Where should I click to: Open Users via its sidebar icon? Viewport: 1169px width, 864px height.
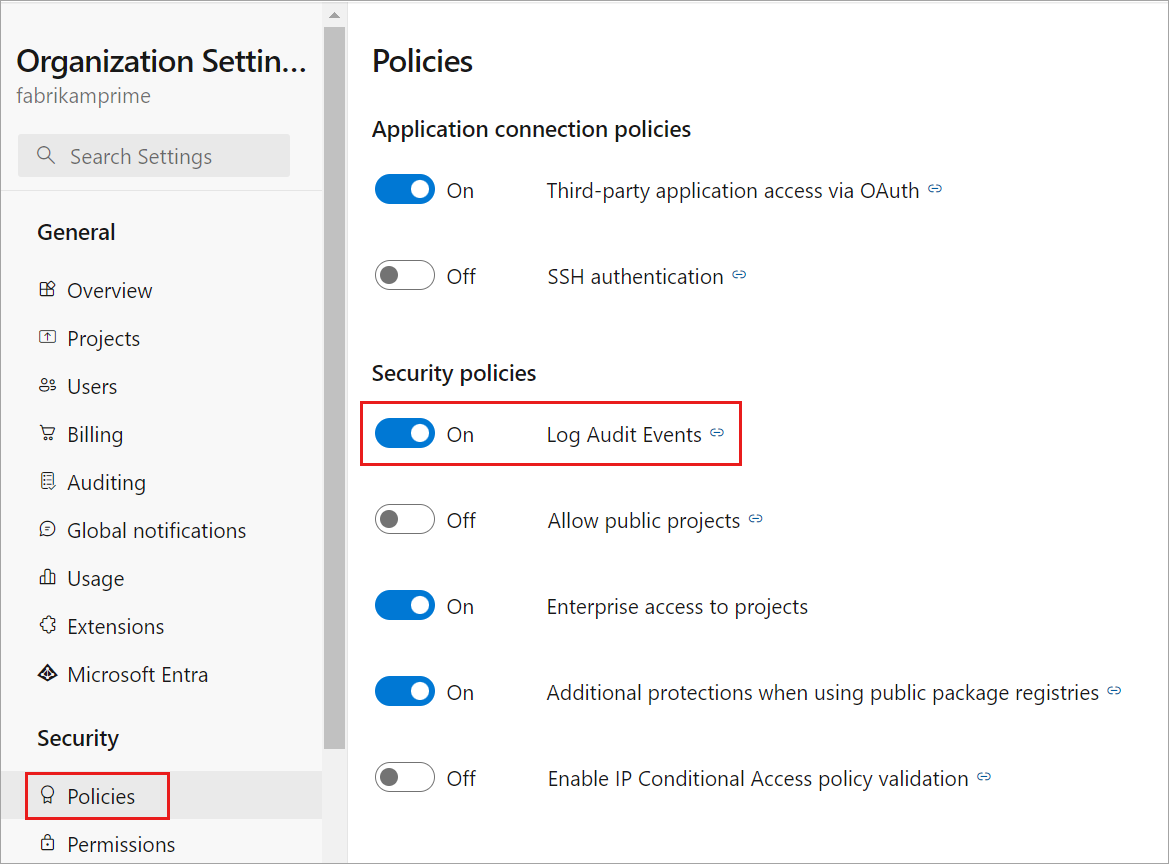tap(46, 386)
